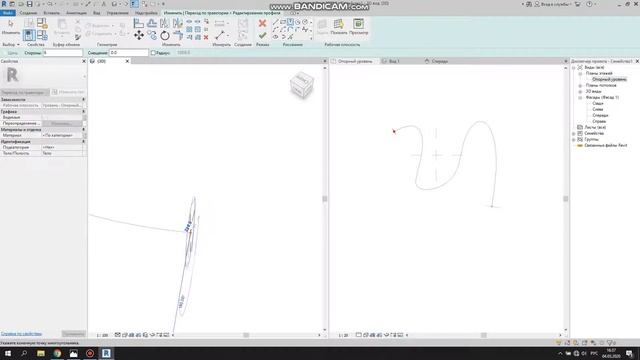Select the Mirror pick axis tool
This screenshot has height=360, width=640.
point(165,23)
